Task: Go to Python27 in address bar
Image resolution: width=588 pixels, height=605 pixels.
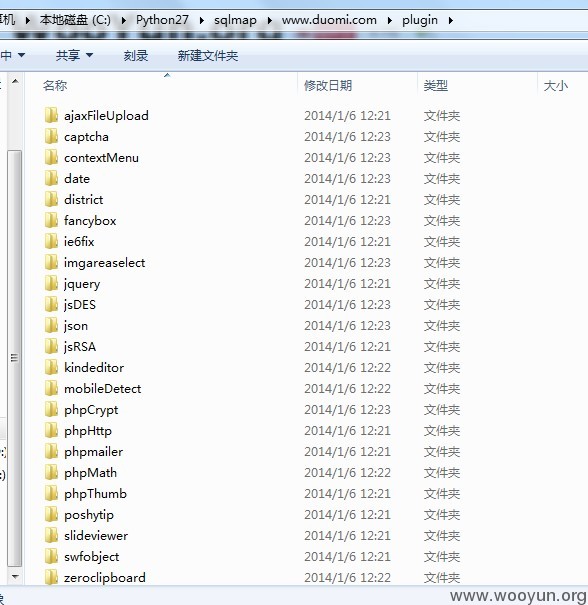Action: click(x=162, y=20)
